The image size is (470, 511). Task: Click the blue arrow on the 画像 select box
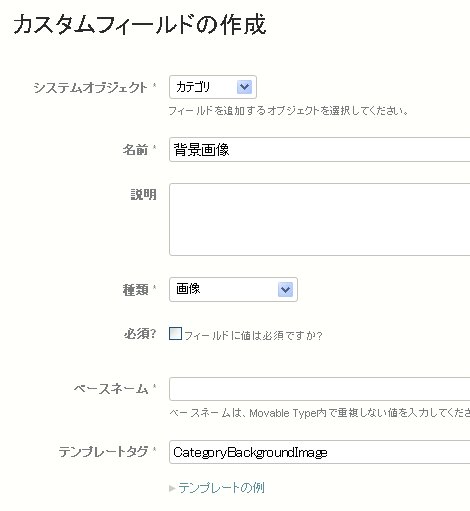[x=285, y=289]
